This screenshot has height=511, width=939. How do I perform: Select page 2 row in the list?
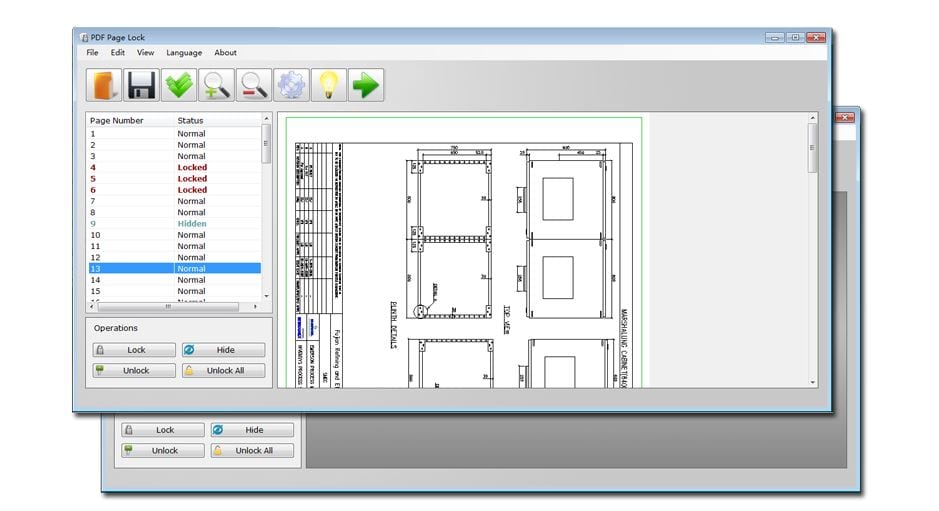click(x=175, y=145)
